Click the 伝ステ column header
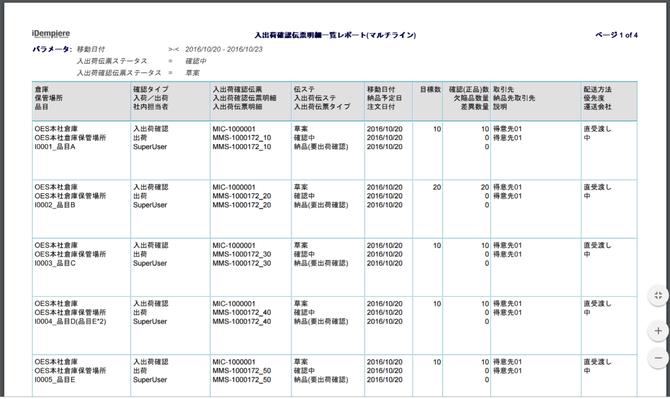670x399 pixels. pos(304,89)
